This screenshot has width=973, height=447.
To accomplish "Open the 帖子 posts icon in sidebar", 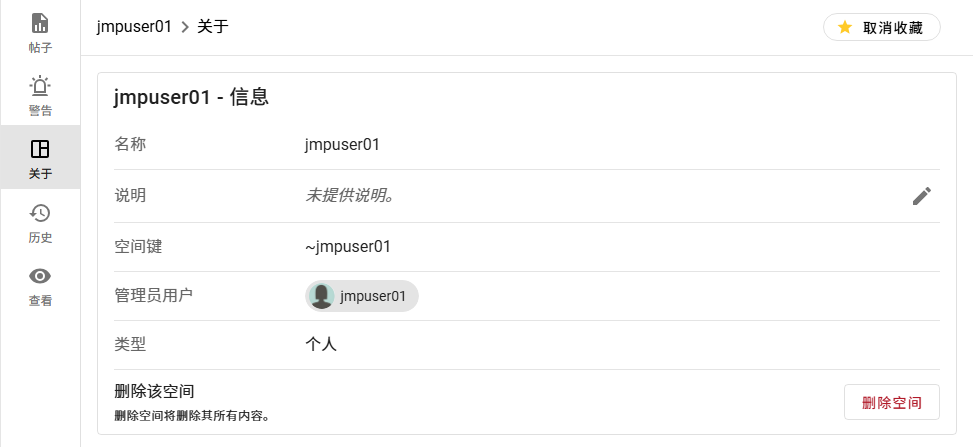I will (x=40, y=23).
